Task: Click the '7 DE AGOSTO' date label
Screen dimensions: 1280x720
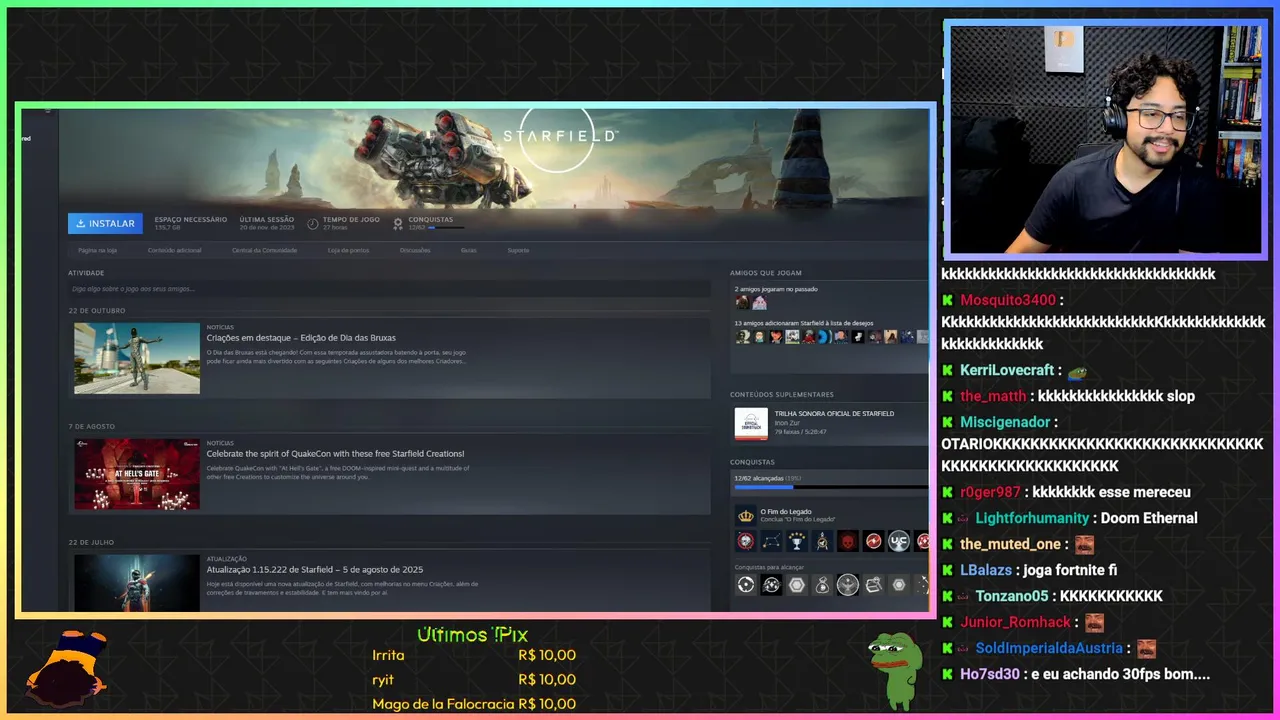Action: [92, 427]
